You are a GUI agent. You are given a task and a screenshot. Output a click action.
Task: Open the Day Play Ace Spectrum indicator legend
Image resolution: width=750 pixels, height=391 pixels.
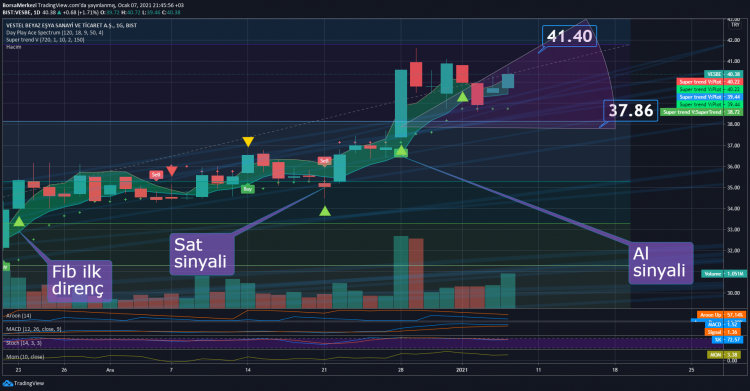[x=55, y=33]
